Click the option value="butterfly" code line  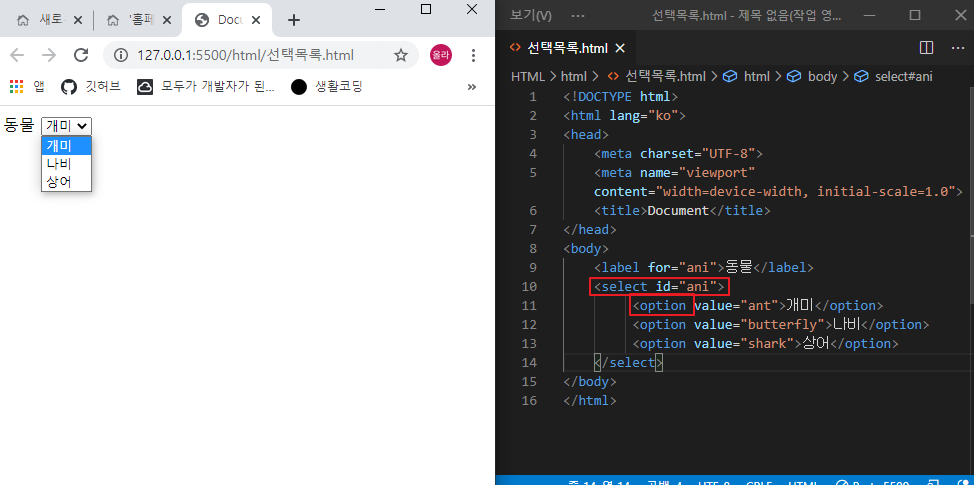(x=781, y=324)
